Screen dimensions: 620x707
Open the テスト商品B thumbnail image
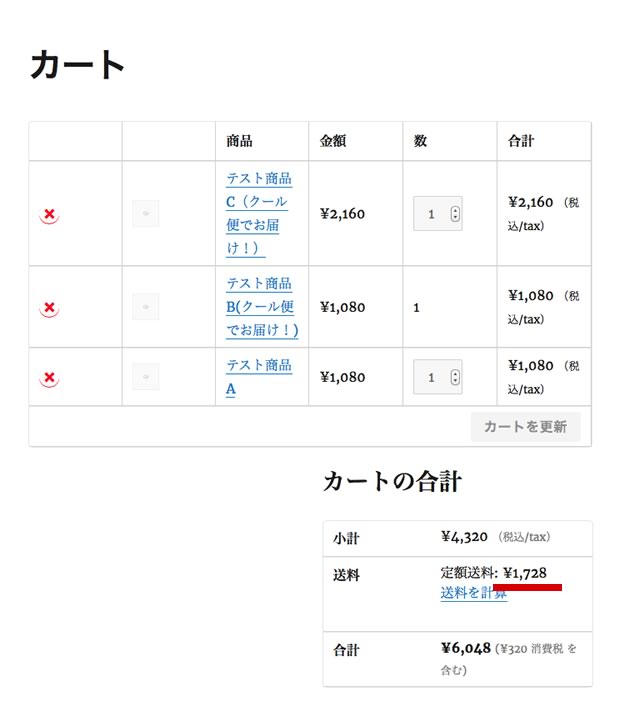(x=146, y=307)
